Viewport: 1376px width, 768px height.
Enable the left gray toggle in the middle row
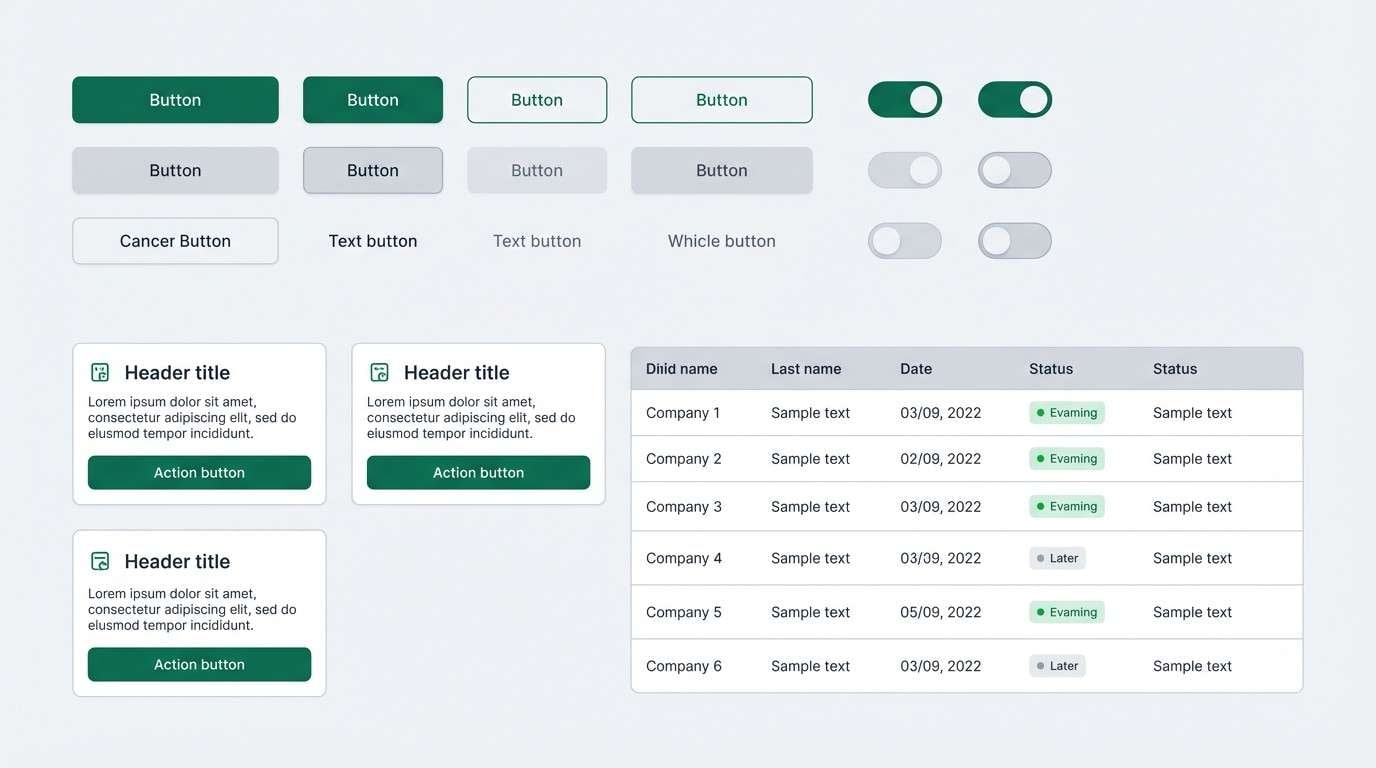click(x=904, y=170)
